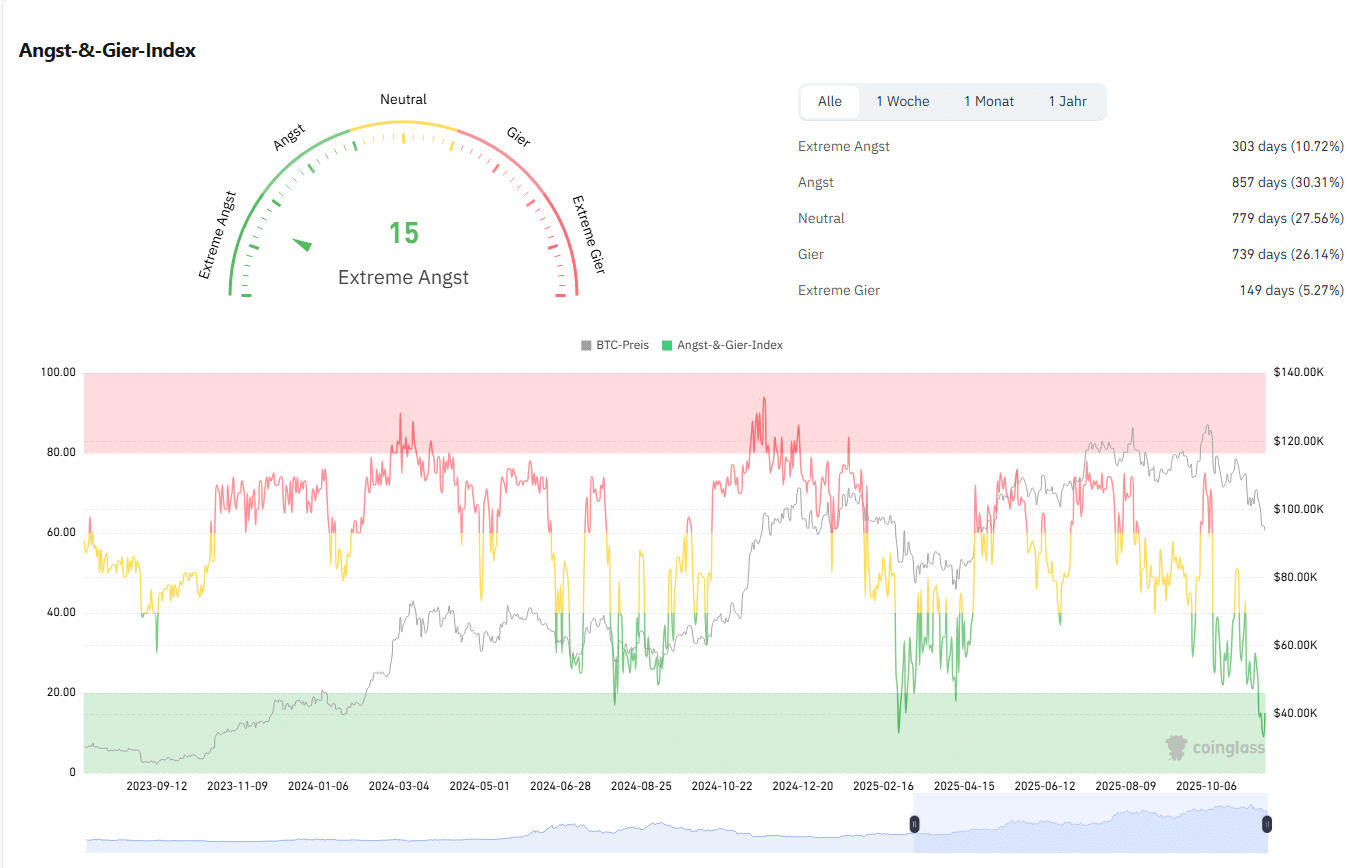Select the Alle time range tab
The height and width of the screenshot is (868, 1357).
click(x=830, y=101)
